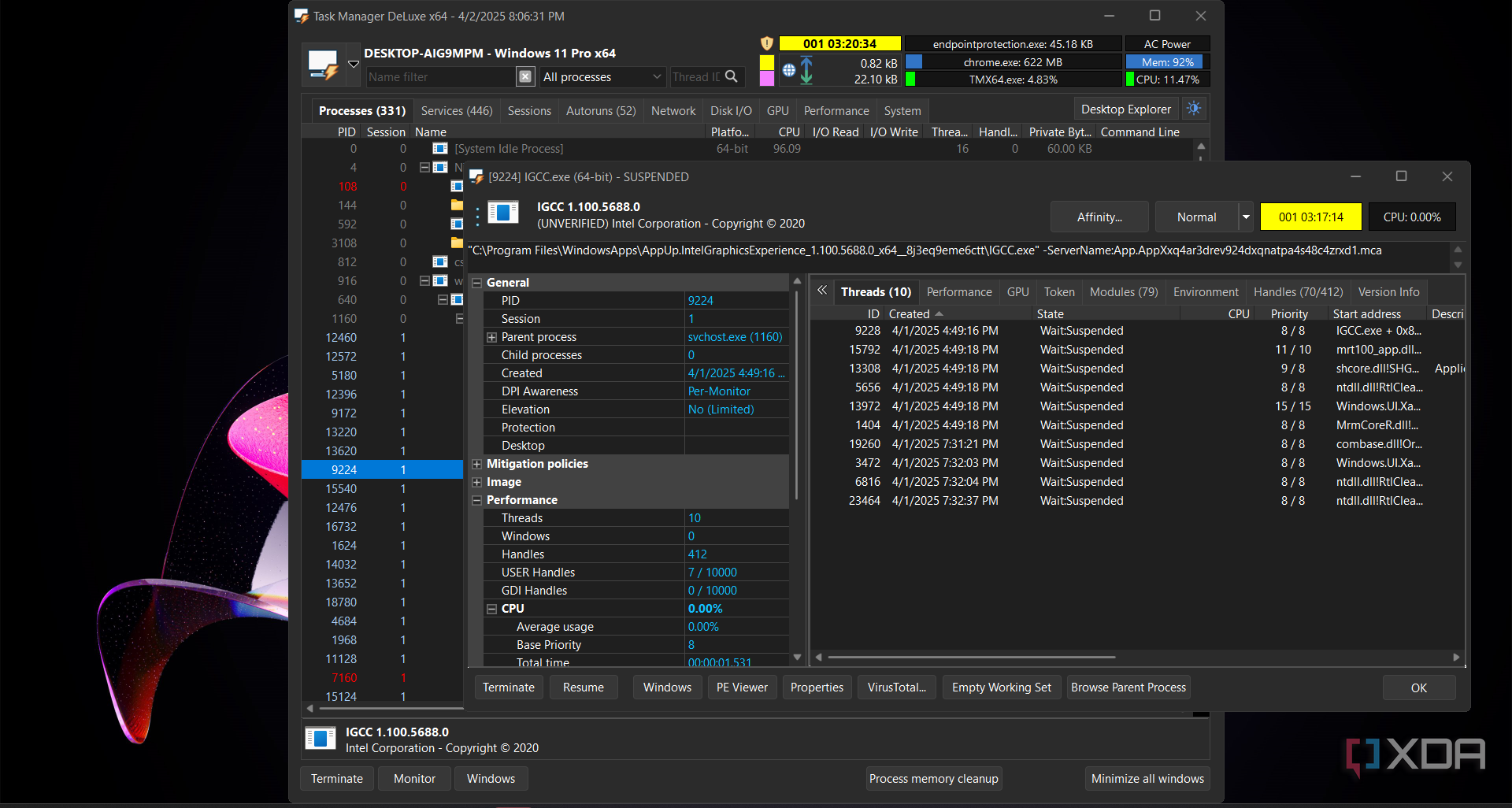The height and width of the screenshot is (808, 1512).
Task: Click the IGCC application icon in the process dialog
Action: pyautogui.click(x=503, y=213)
